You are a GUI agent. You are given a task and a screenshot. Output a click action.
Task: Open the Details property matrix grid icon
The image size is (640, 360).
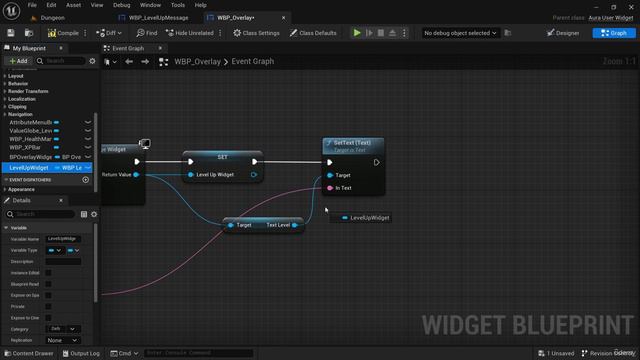click(84, 214)
